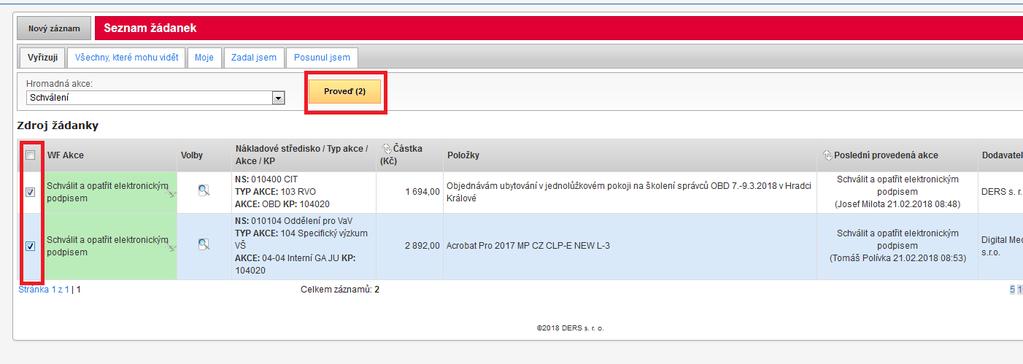Open detail magnifier for 010400 CIT row
1023x364 pixels.
[x=204, y=190]
